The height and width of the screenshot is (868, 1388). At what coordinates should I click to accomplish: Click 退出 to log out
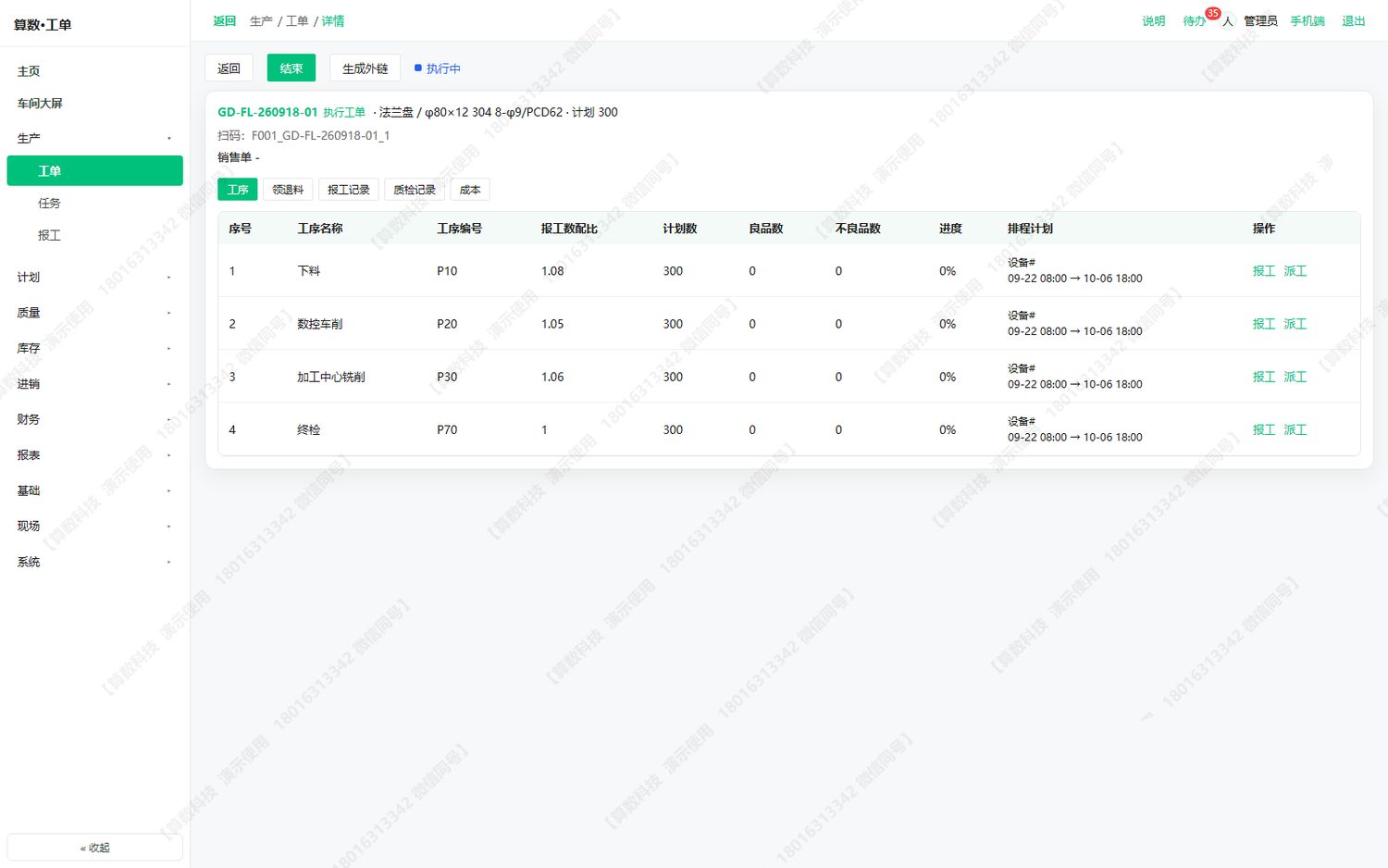click(1354, 21)
